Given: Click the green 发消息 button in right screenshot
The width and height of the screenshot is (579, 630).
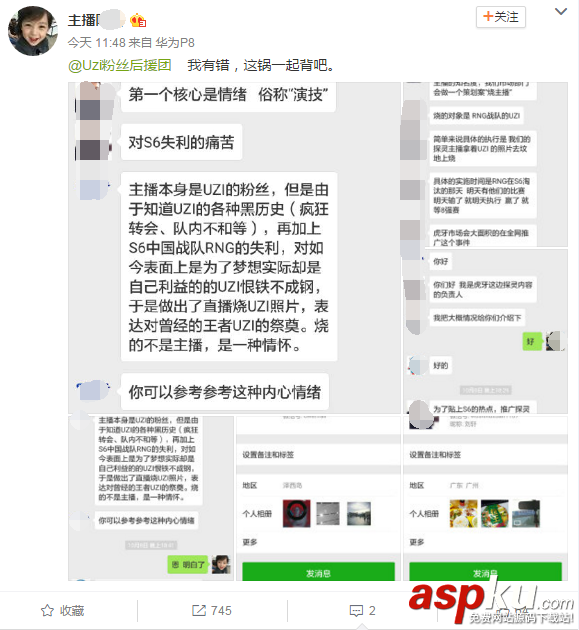Looking at the screenshot, I should click(485, 572).
